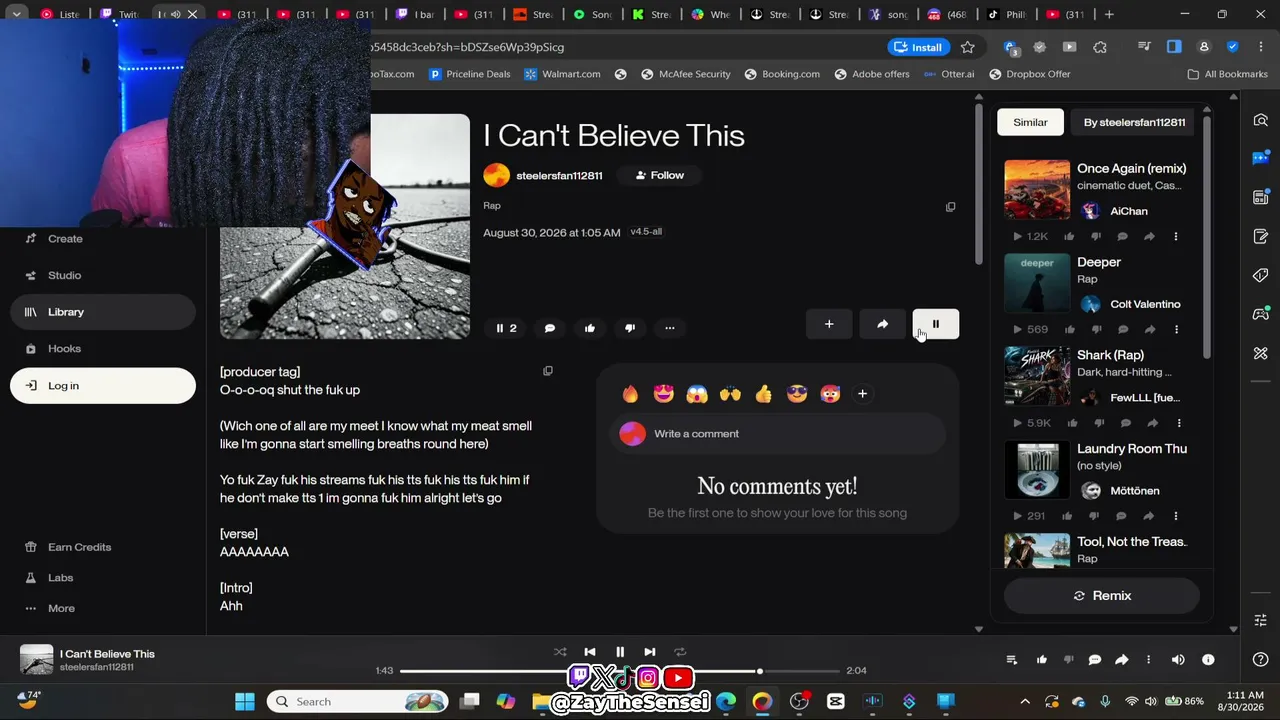Open the Shark (Rap) song thumbnail
This screenshot has width=1280, height=720.
(1037, 376)
